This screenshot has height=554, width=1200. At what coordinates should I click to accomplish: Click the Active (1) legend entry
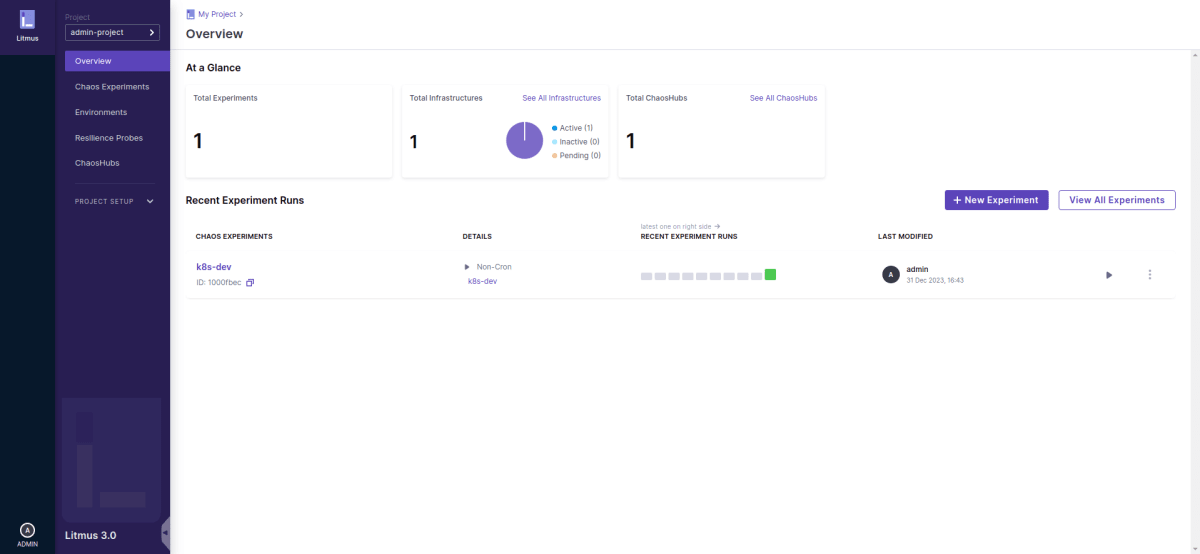[572, 128]
